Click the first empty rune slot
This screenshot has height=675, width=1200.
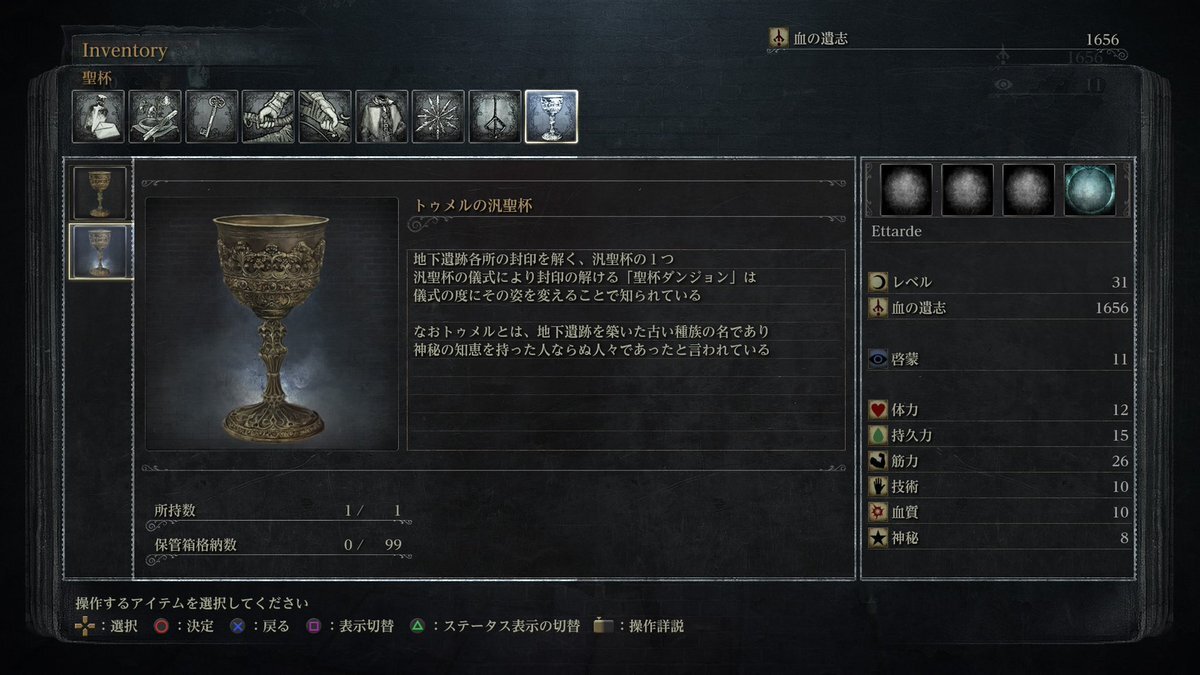coord(906,190)
